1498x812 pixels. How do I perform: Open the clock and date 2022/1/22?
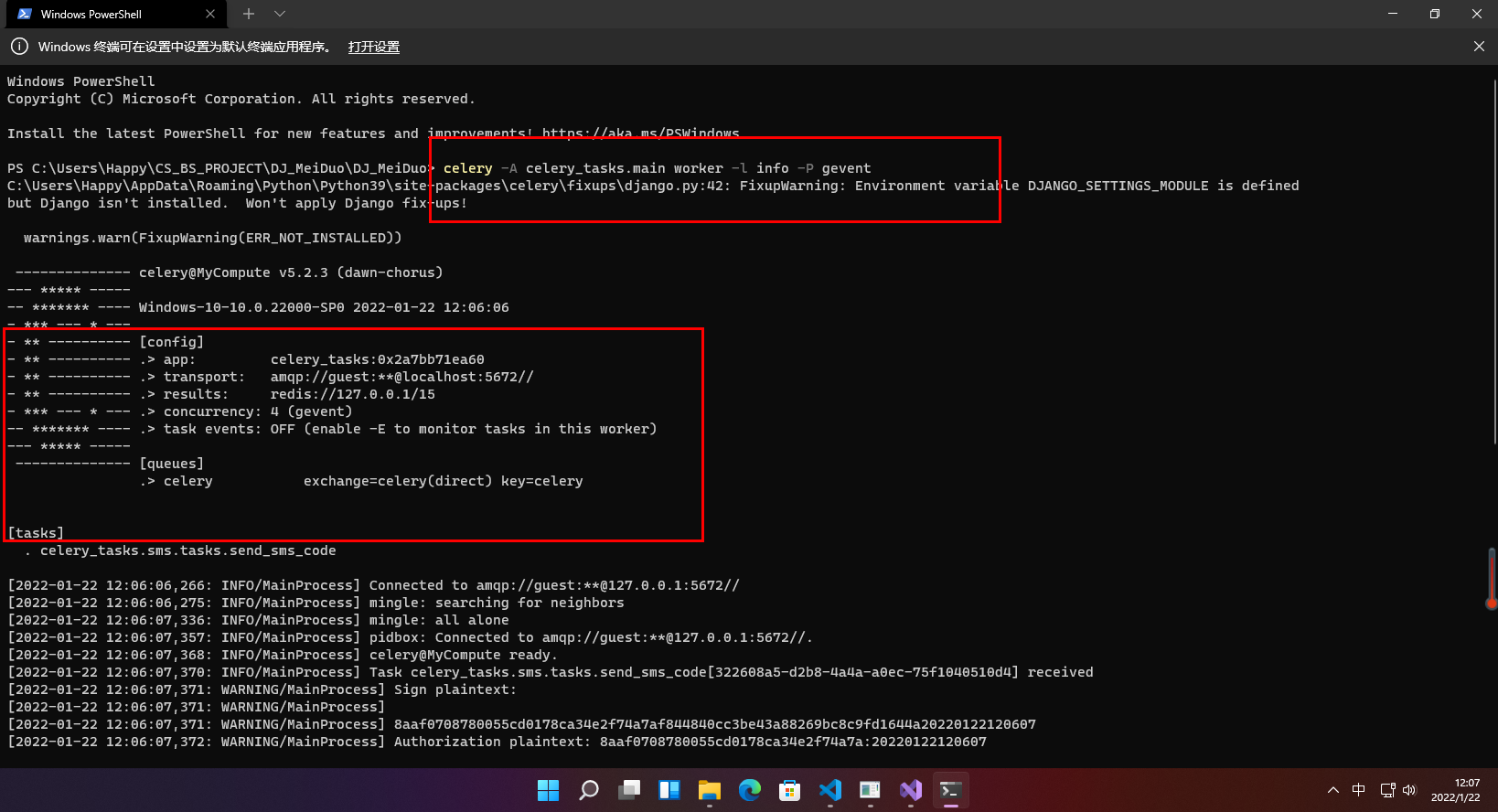coord(1455,790)
